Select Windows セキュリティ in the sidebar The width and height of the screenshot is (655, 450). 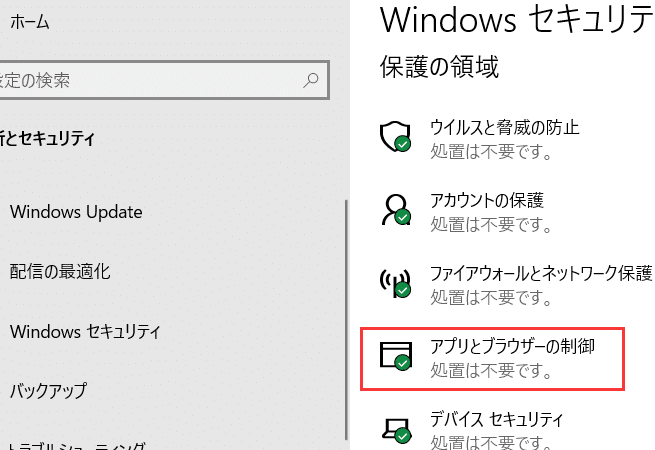pos(85,330)
